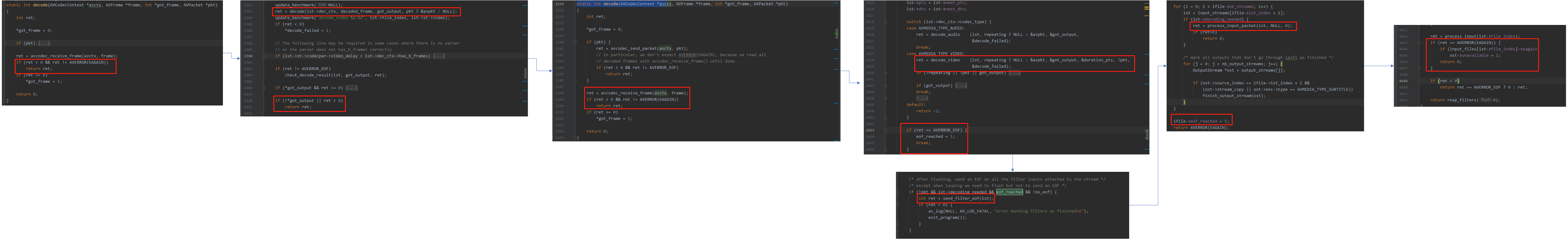This screenshot has width=1568, height=239.
Task: Expand folded block after has_b_frames condition
Action: click(439, 56)
